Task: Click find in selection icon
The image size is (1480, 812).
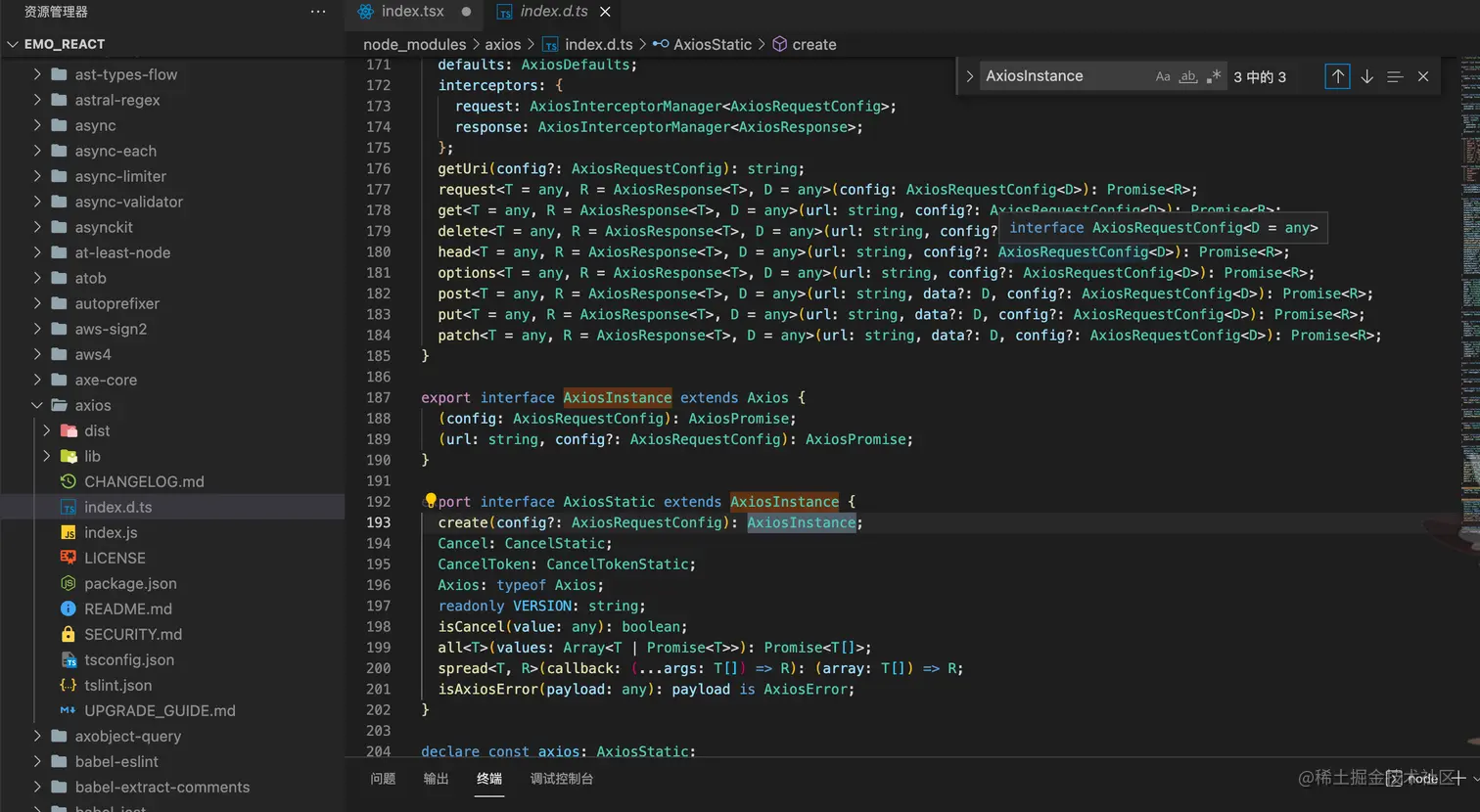Action: [1395, 76]
